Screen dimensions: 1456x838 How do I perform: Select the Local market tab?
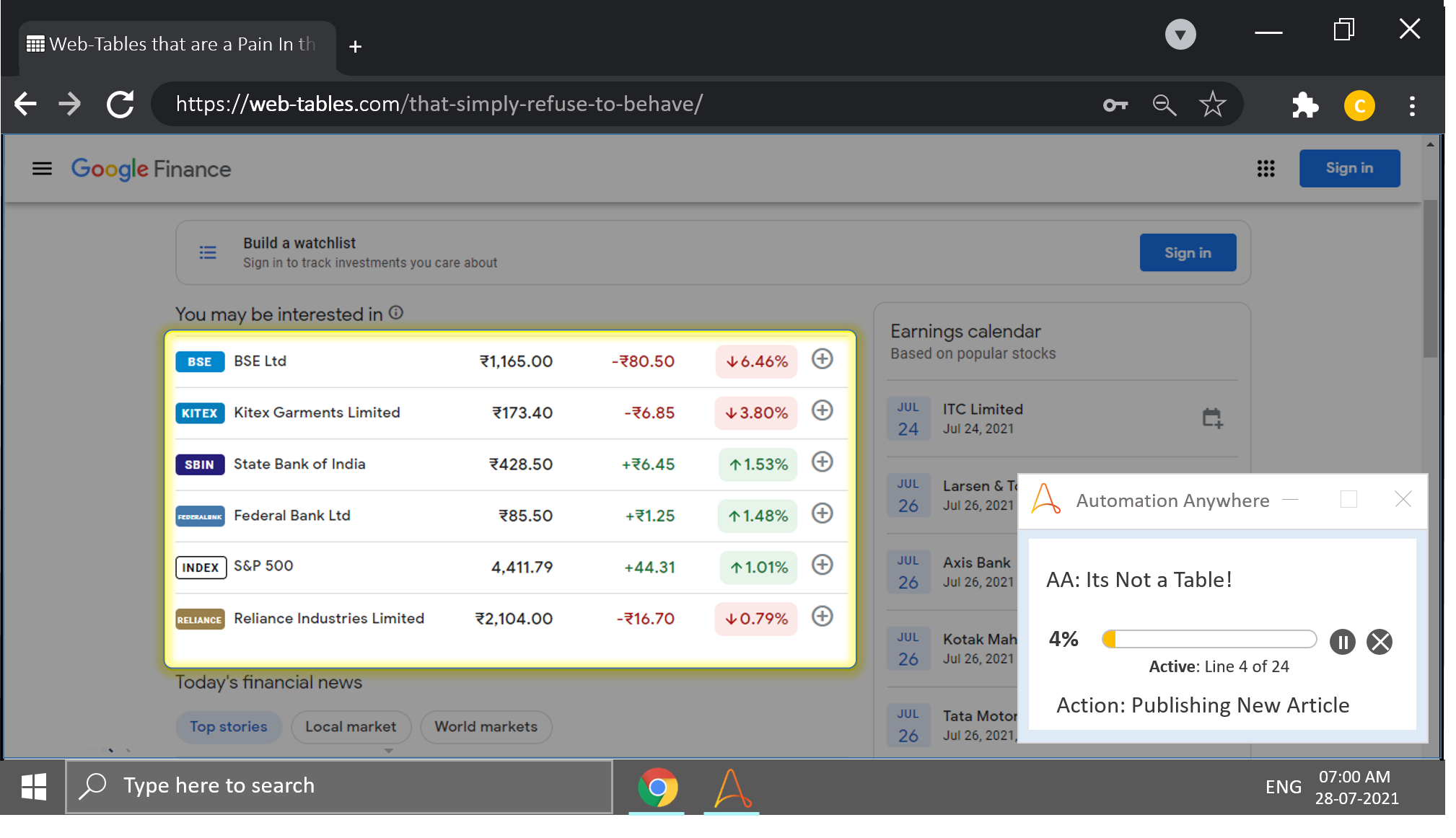[x=351, y=727]
